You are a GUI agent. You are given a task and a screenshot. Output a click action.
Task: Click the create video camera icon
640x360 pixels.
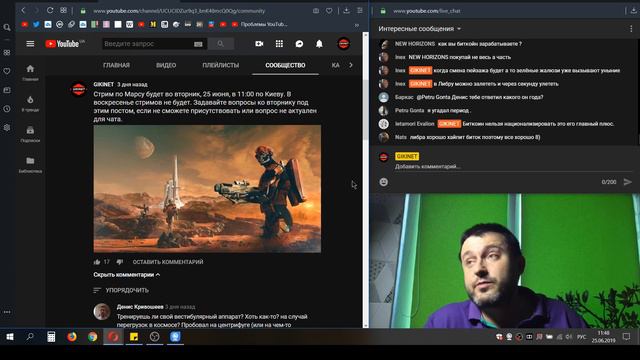pos(259,44)
